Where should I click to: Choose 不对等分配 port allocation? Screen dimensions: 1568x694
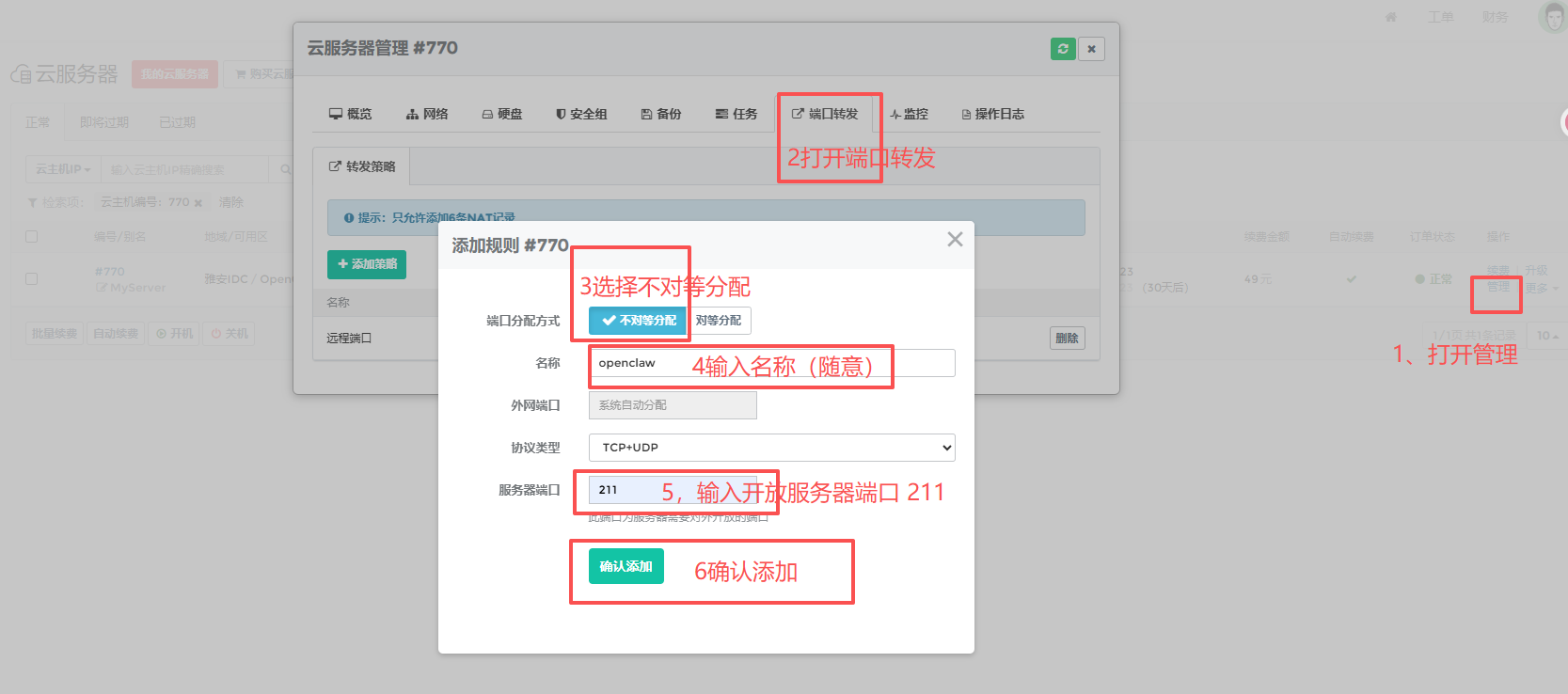pyautogui.click(x=639, y=321)
